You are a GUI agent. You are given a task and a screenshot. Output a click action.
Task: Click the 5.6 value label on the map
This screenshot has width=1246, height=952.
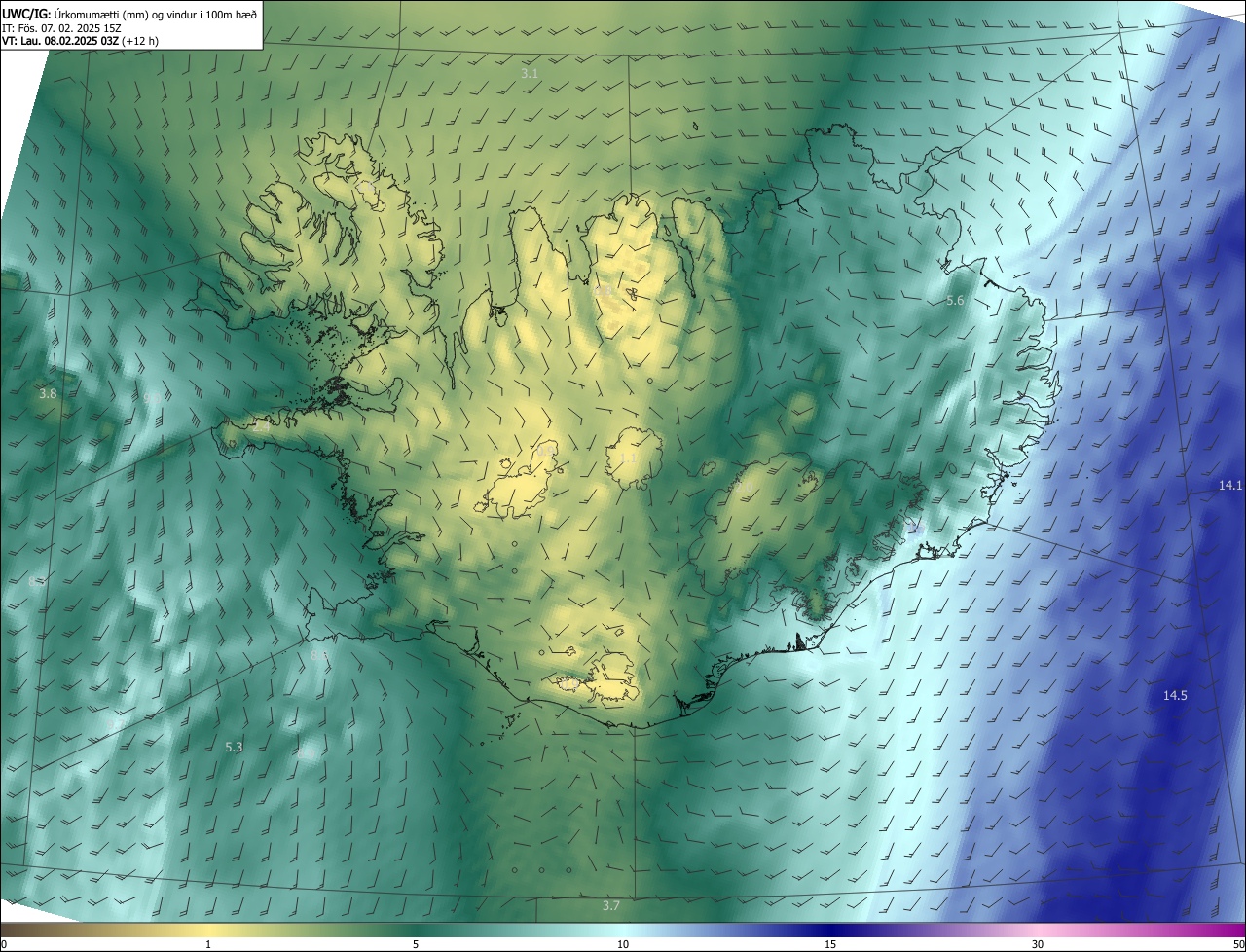955,301
